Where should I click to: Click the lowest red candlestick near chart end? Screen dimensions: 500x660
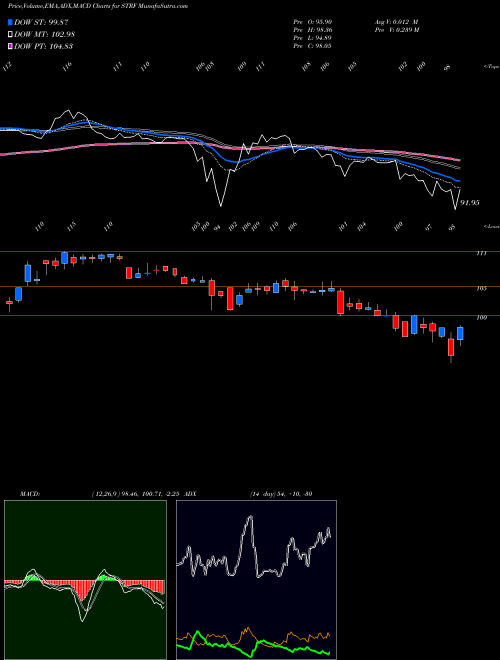click(x=451, y=347)
